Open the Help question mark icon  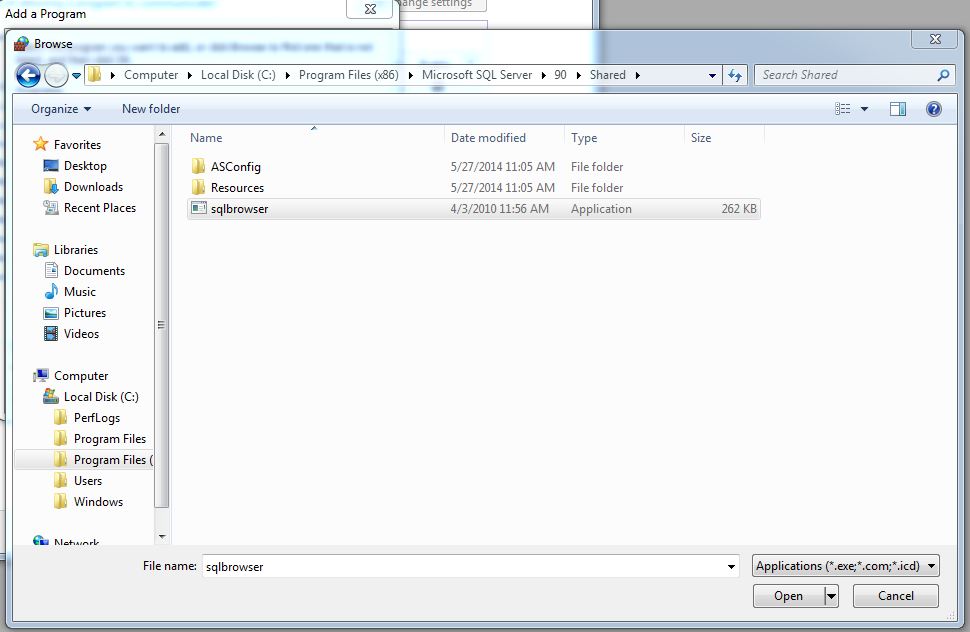(934, 109)
